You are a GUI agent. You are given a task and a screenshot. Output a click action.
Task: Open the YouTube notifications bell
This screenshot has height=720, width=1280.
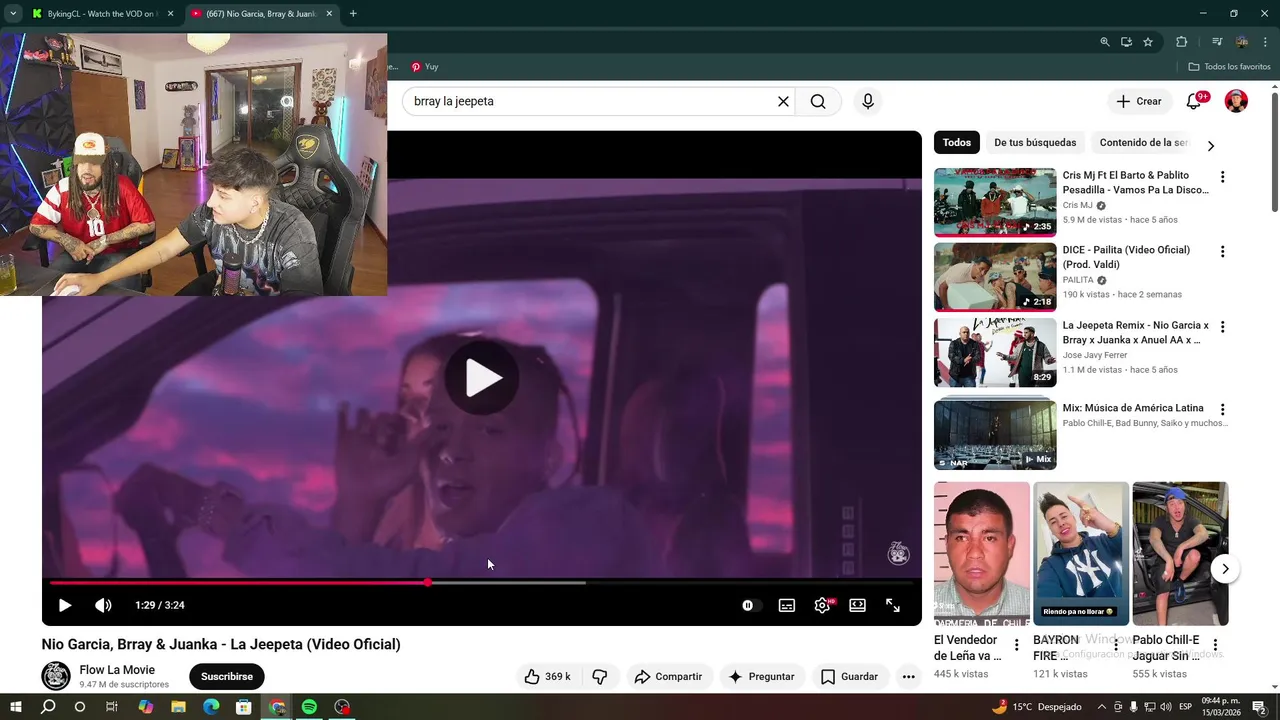[x=1194, y=101]
